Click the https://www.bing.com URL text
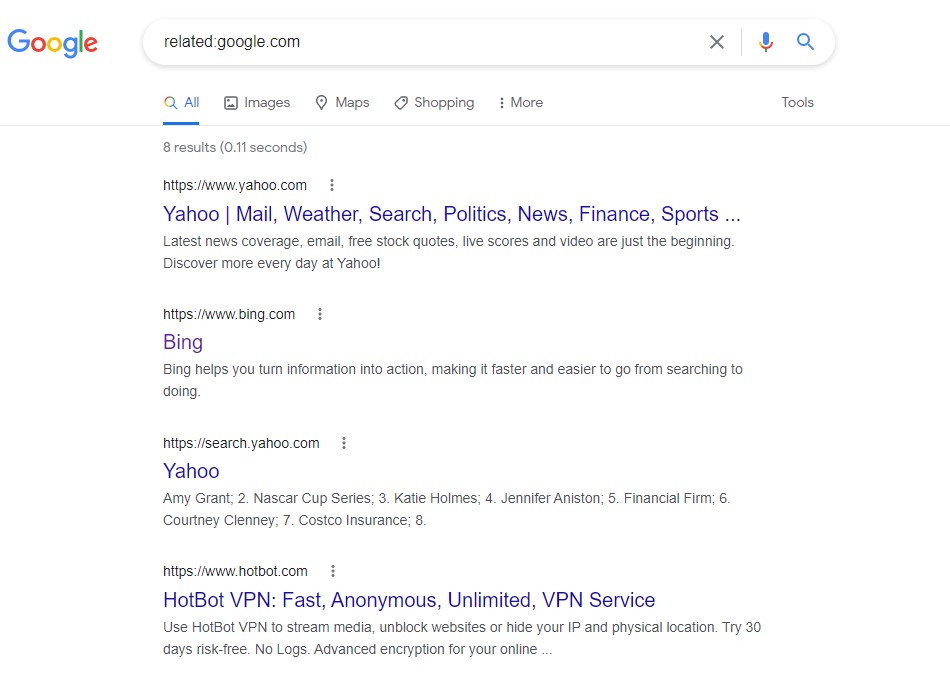Viewport: 950px width, 680px height. coord(229,314)
